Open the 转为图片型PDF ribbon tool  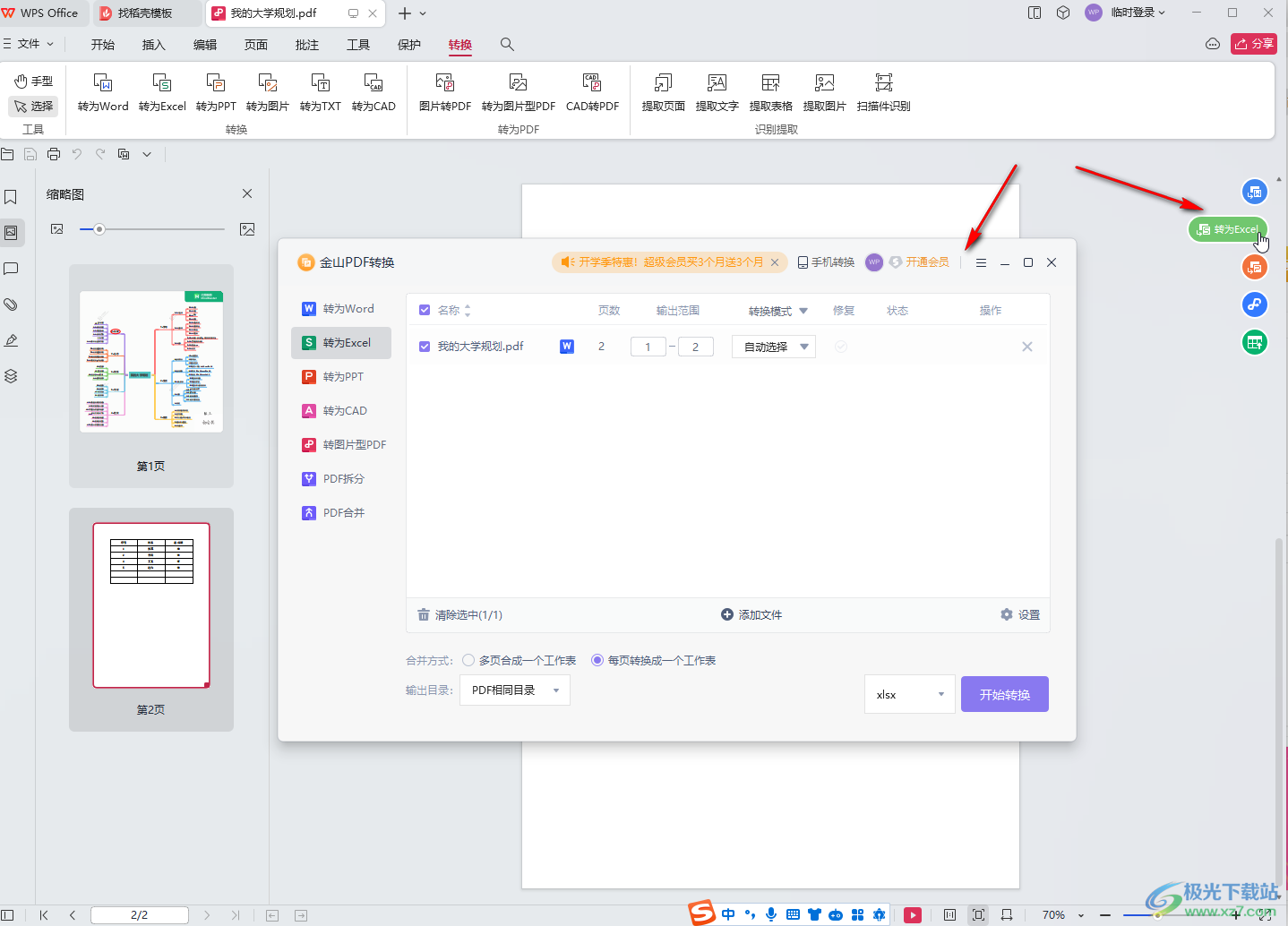(x=519, y=93)
